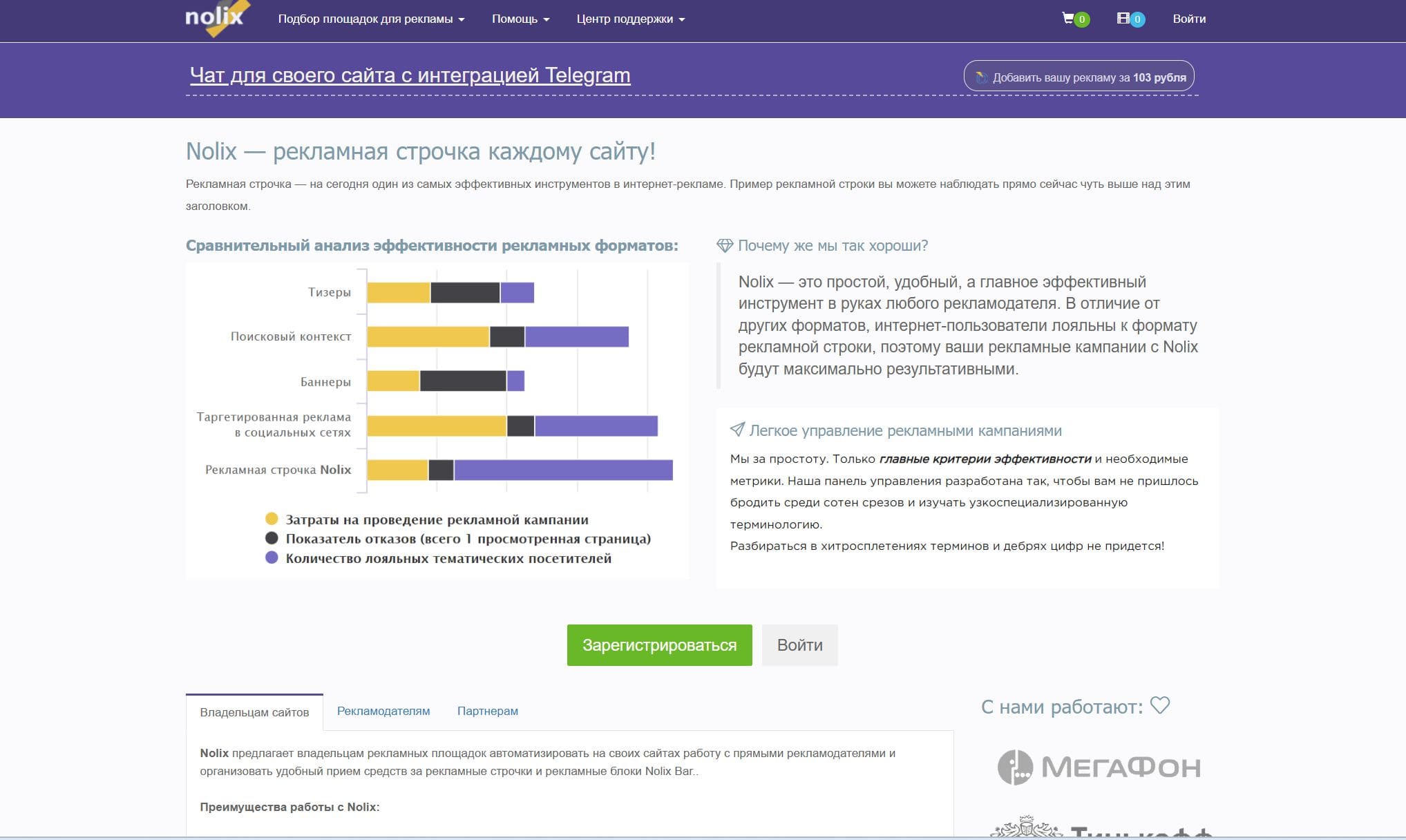Click the yellow legend dot for Затраты
Viewport: 1406px width, 840px height.
pos(272,519)
